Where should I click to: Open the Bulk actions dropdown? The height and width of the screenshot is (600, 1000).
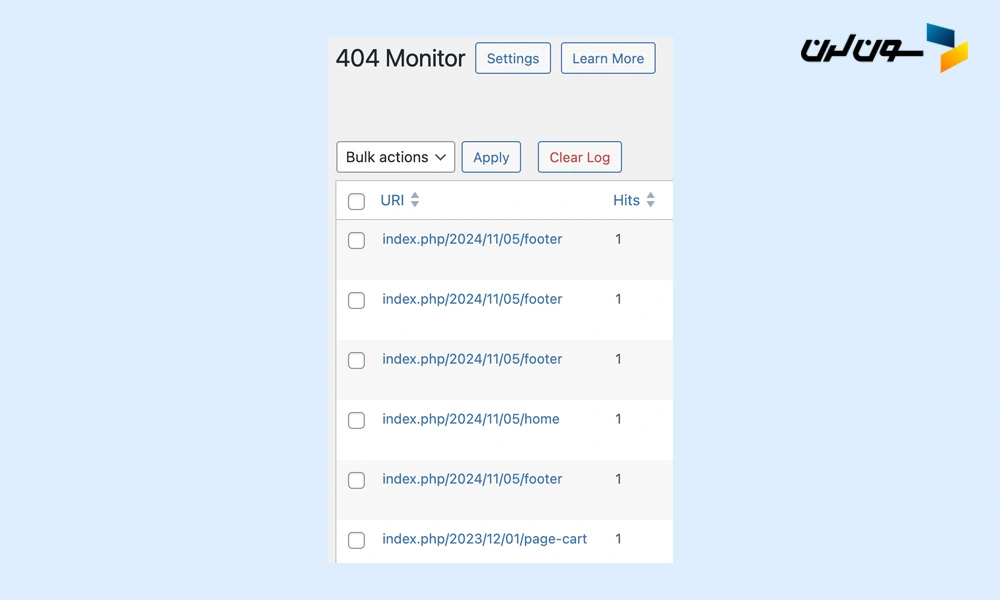395,157
